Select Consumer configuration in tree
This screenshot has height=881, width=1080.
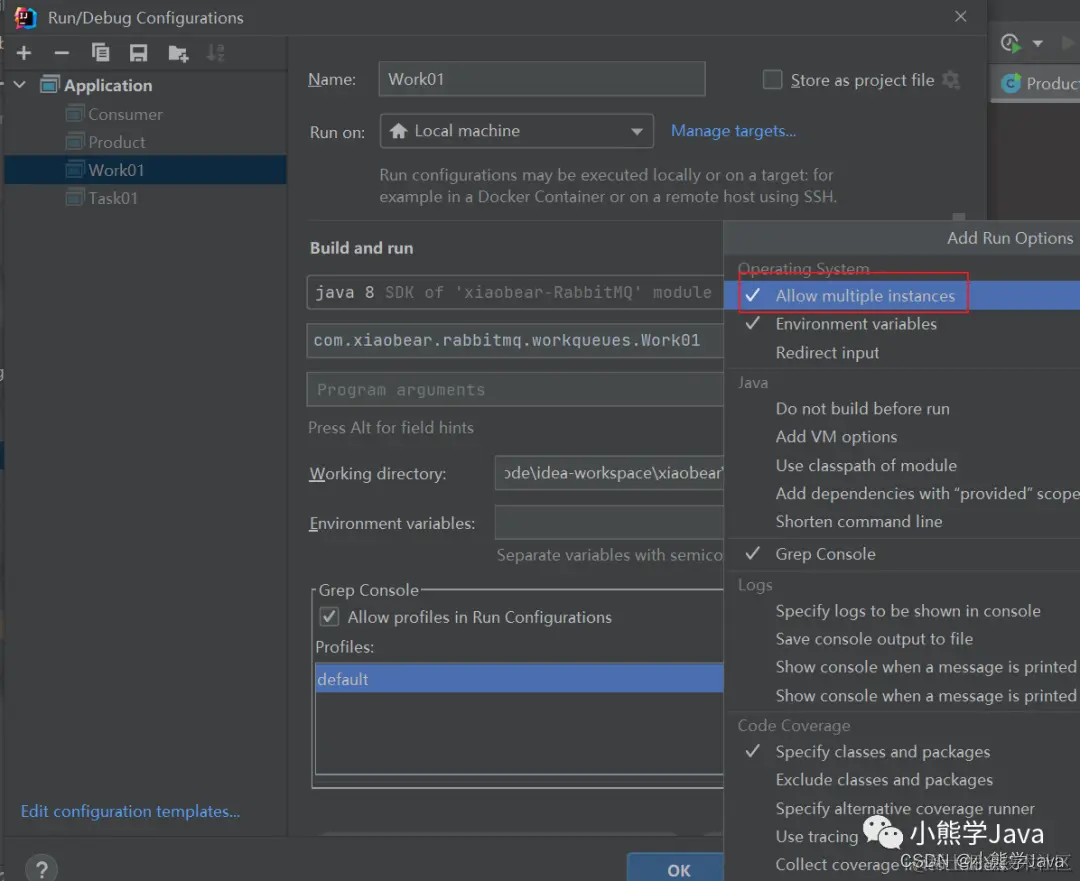(x=125, y=114)
